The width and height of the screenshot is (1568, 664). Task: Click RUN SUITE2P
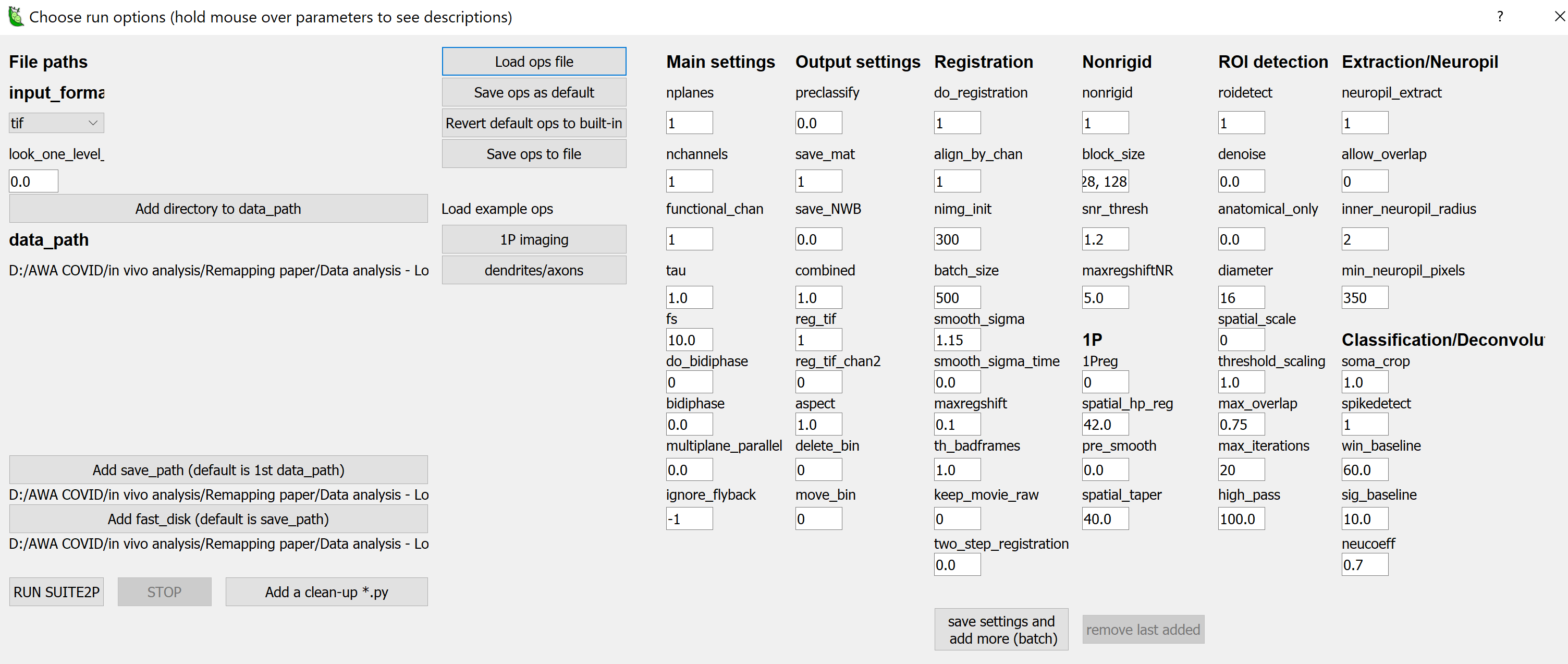[x=56, y=591]
